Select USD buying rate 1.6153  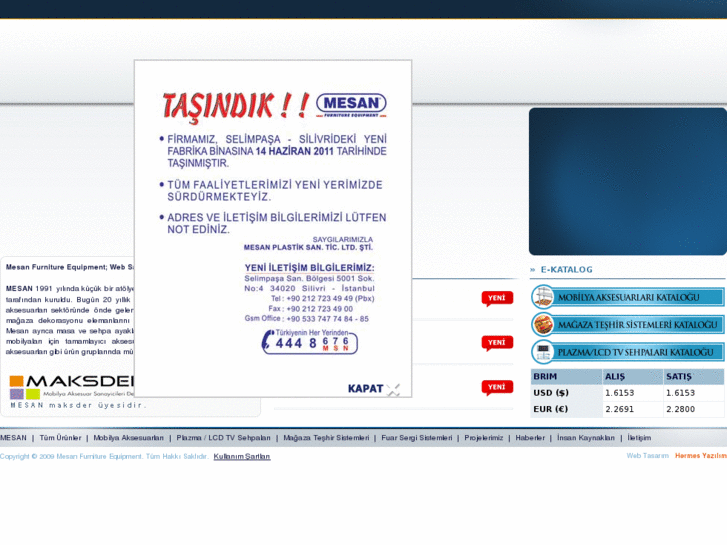click(619, 393)
